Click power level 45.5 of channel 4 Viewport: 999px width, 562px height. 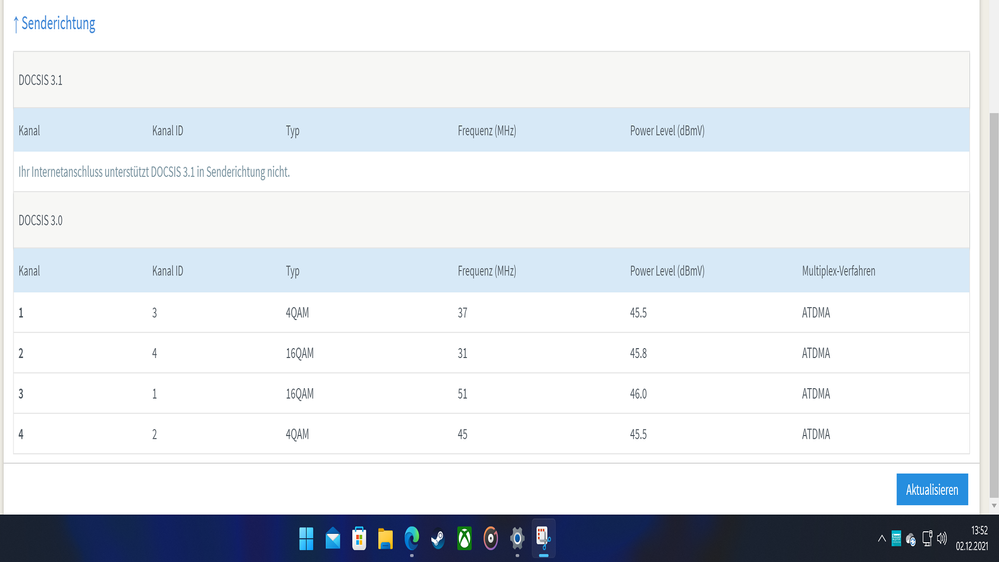638,434
